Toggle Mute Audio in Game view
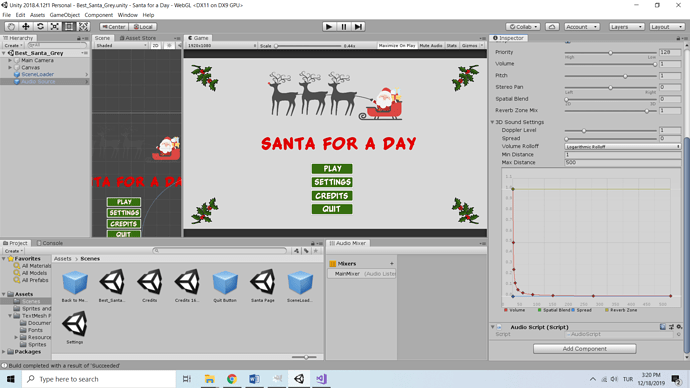This screenshot has width=690, height=388. click(x=431, y=45)
